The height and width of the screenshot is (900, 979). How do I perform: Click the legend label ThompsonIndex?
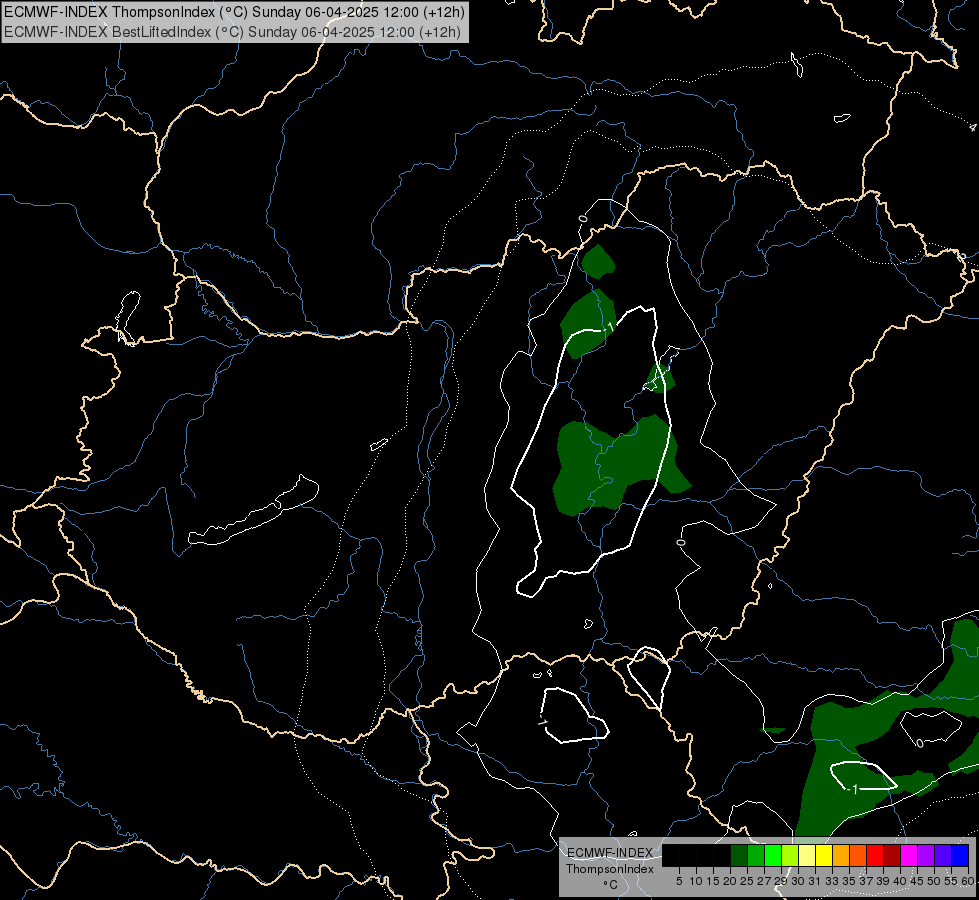pyautogui.click(x=610, y=869)
